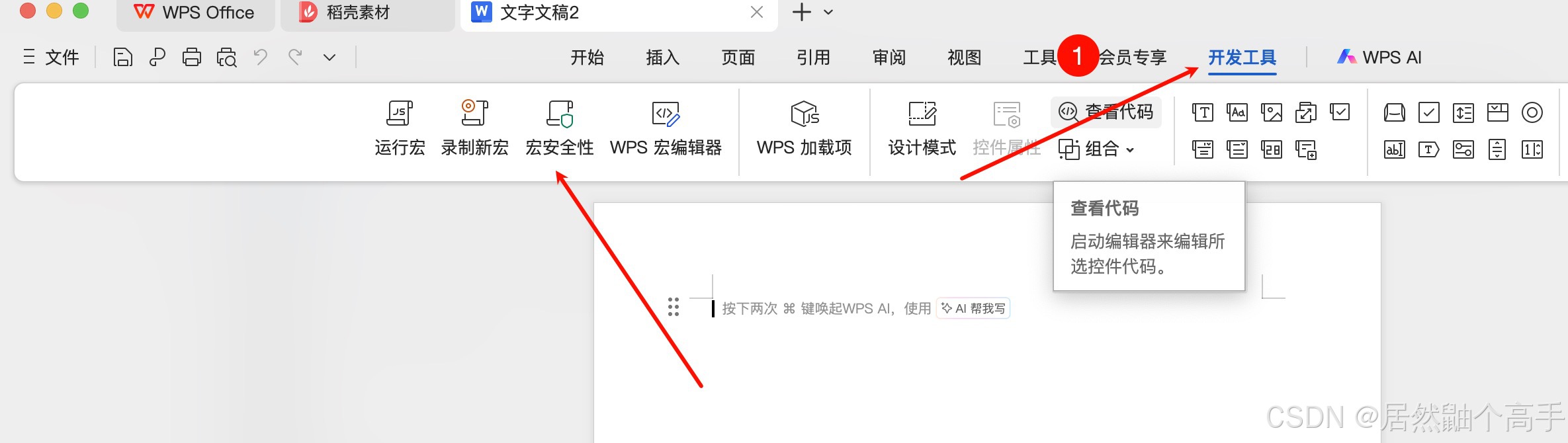Switch to the 开始 tab
The height and width of the screenshot is (443, 1568).
(x=588, y=58)
